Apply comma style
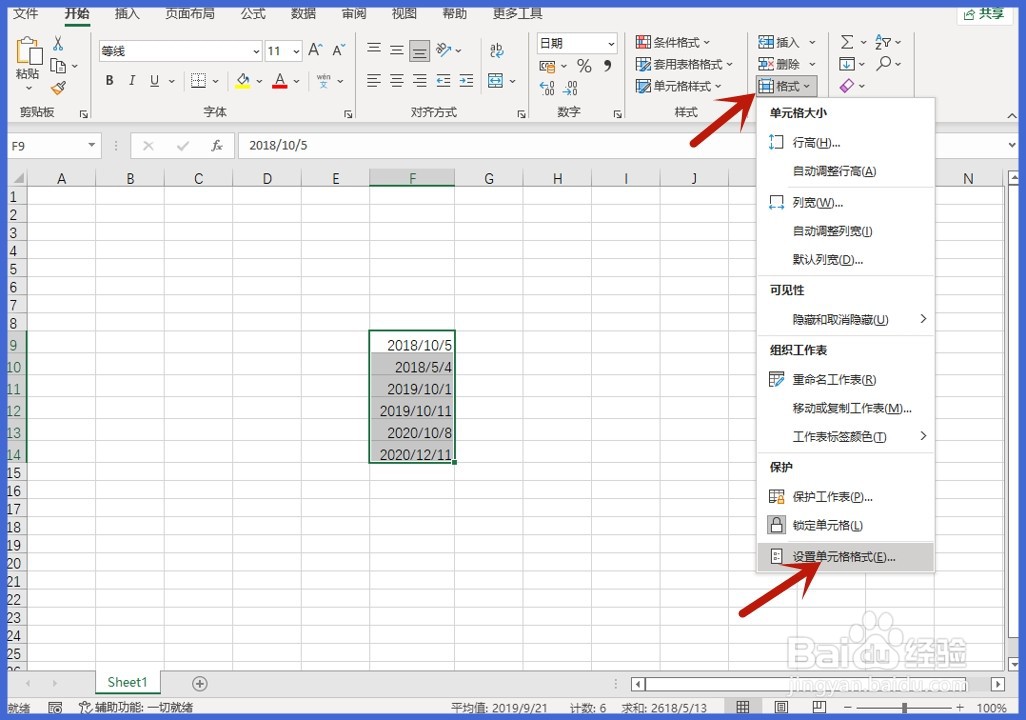 (607, 65)
